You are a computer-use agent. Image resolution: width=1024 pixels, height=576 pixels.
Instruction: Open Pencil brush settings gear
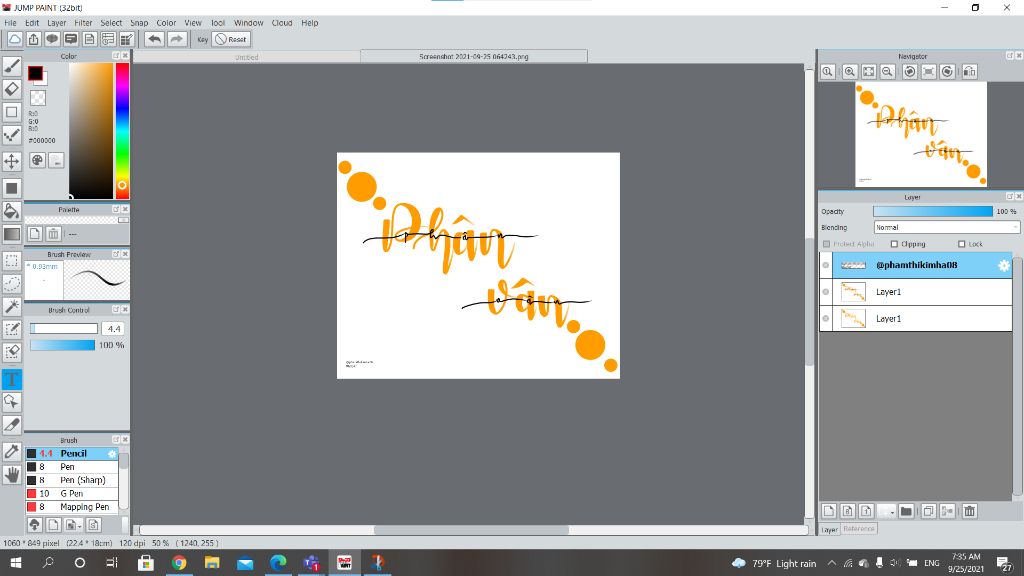point(112,453)
